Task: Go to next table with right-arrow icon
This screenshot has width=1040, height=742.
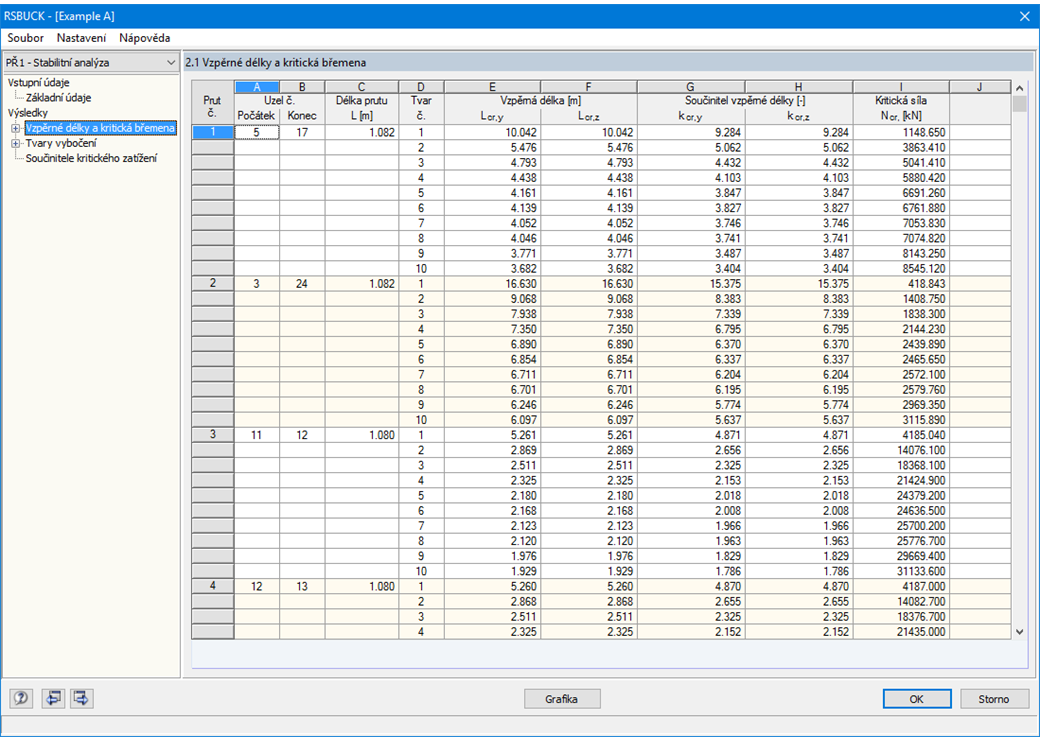Action: (x=82, y=698)
